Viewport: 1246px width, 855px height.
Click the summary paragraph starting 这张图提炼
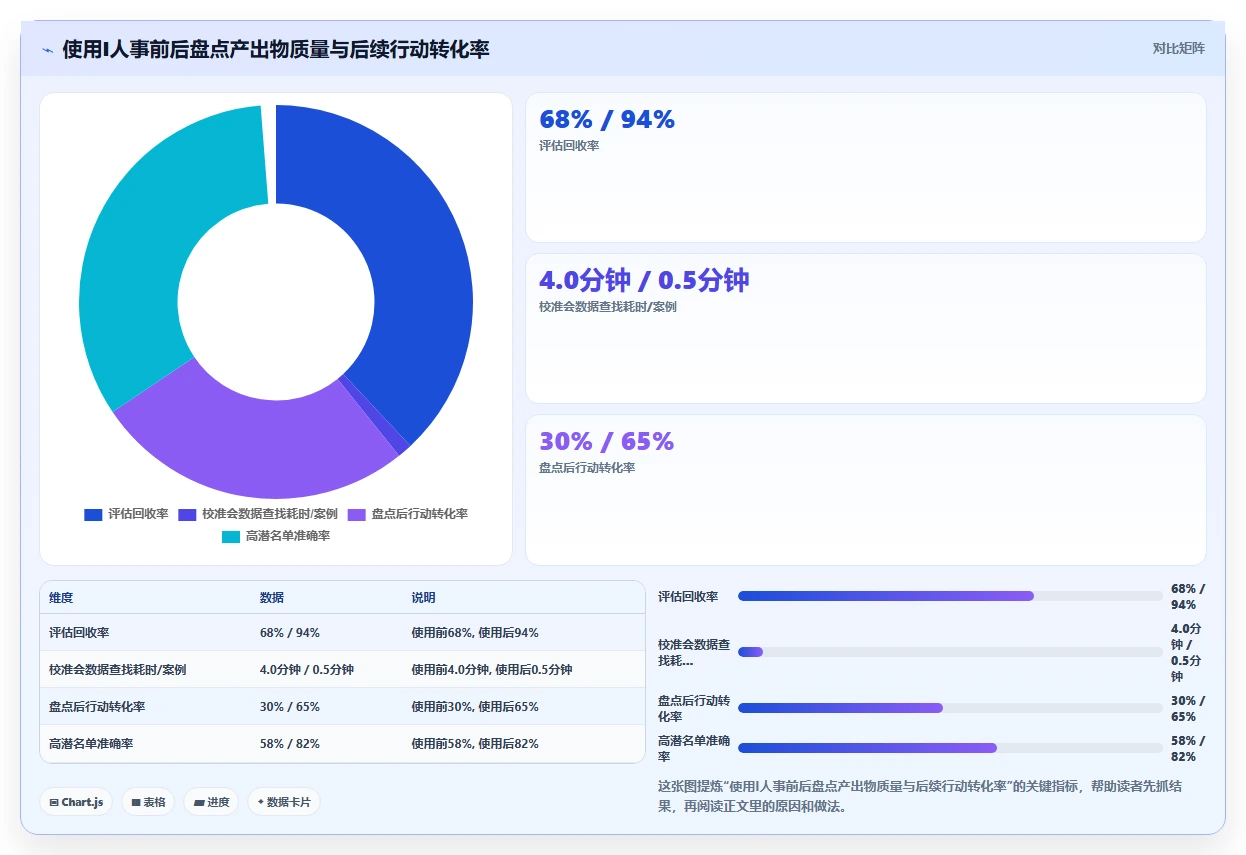click(920, 796)
